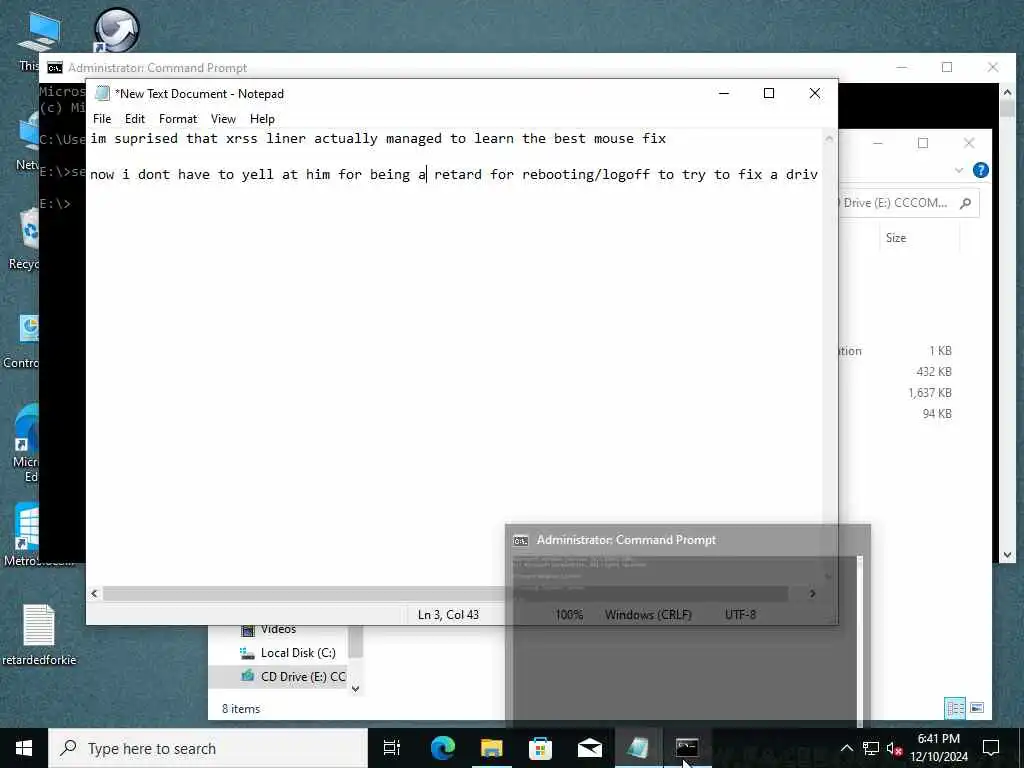This screenshot has width=1024, height=768.
Task: Open the Notepad Edit menu
Action: (x=135, y=119)
